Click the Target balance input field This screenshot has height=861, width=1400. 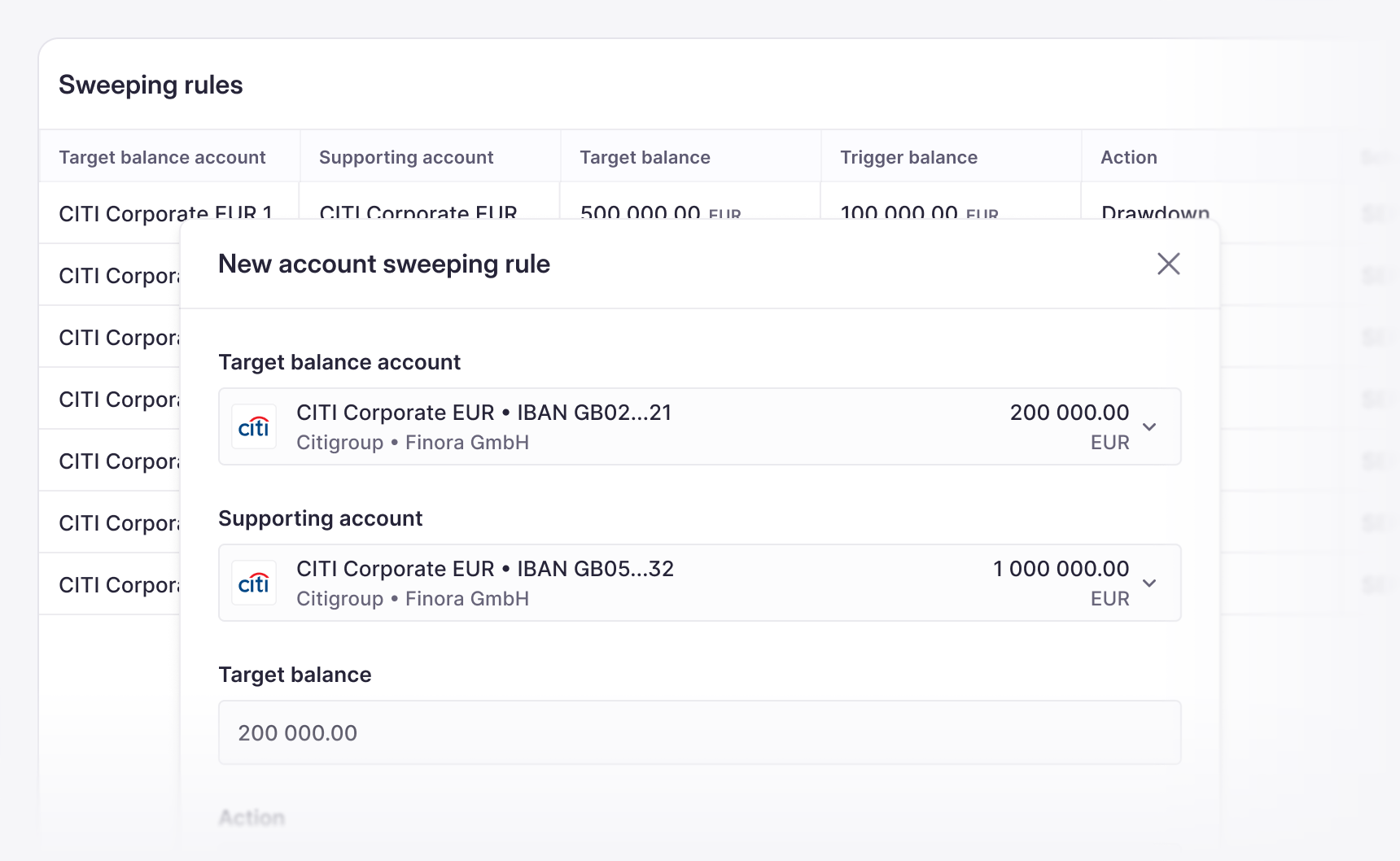pos(699,732)
